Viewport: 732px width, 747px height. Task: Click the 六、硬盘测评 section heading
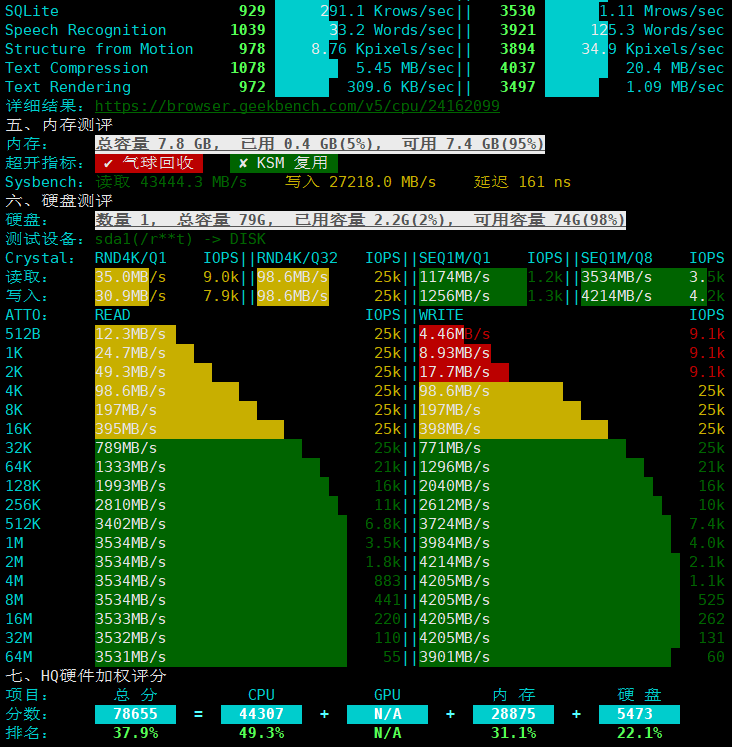[x=59, y=201]
